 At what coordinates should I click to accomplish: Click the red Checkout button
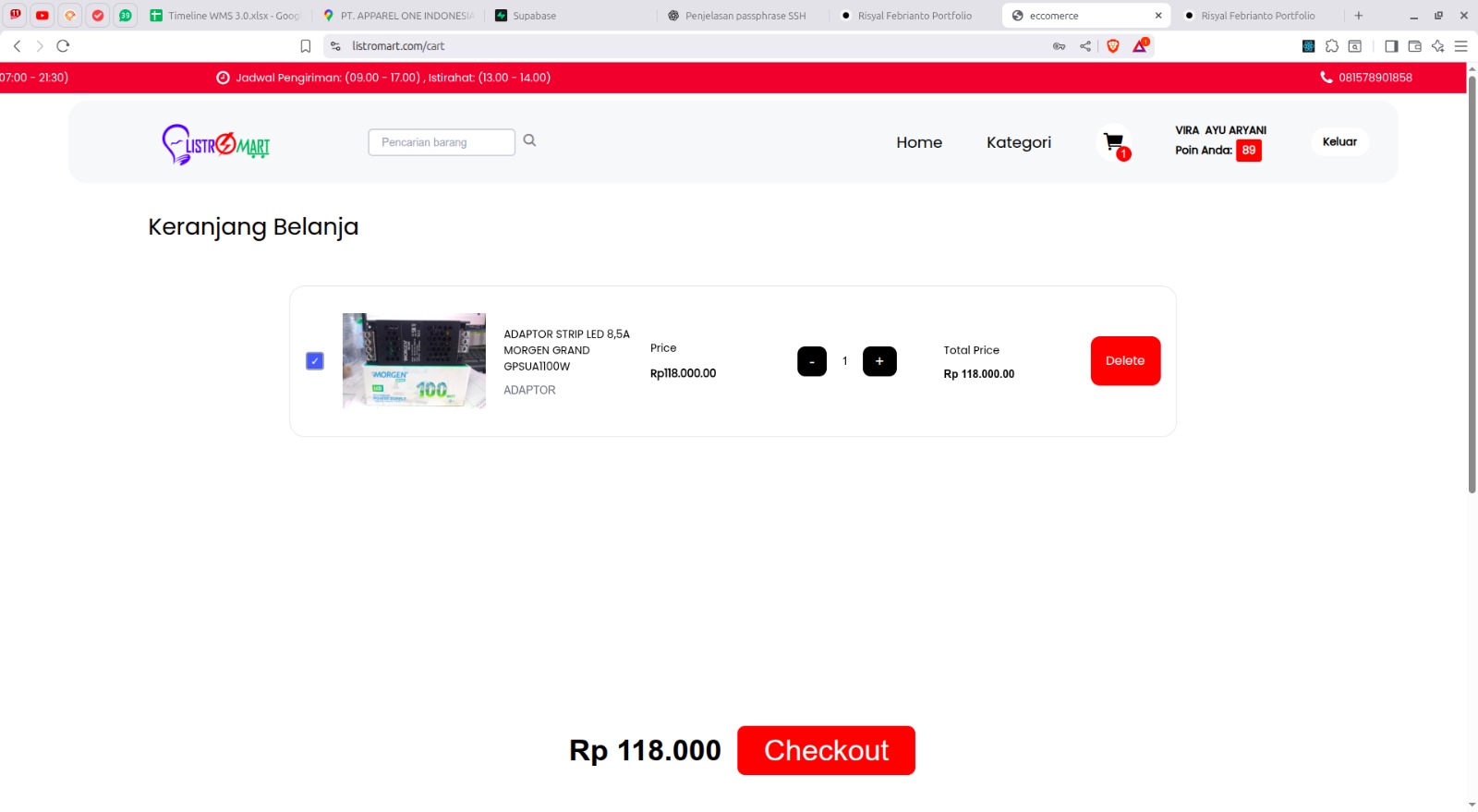coord(826,750)
